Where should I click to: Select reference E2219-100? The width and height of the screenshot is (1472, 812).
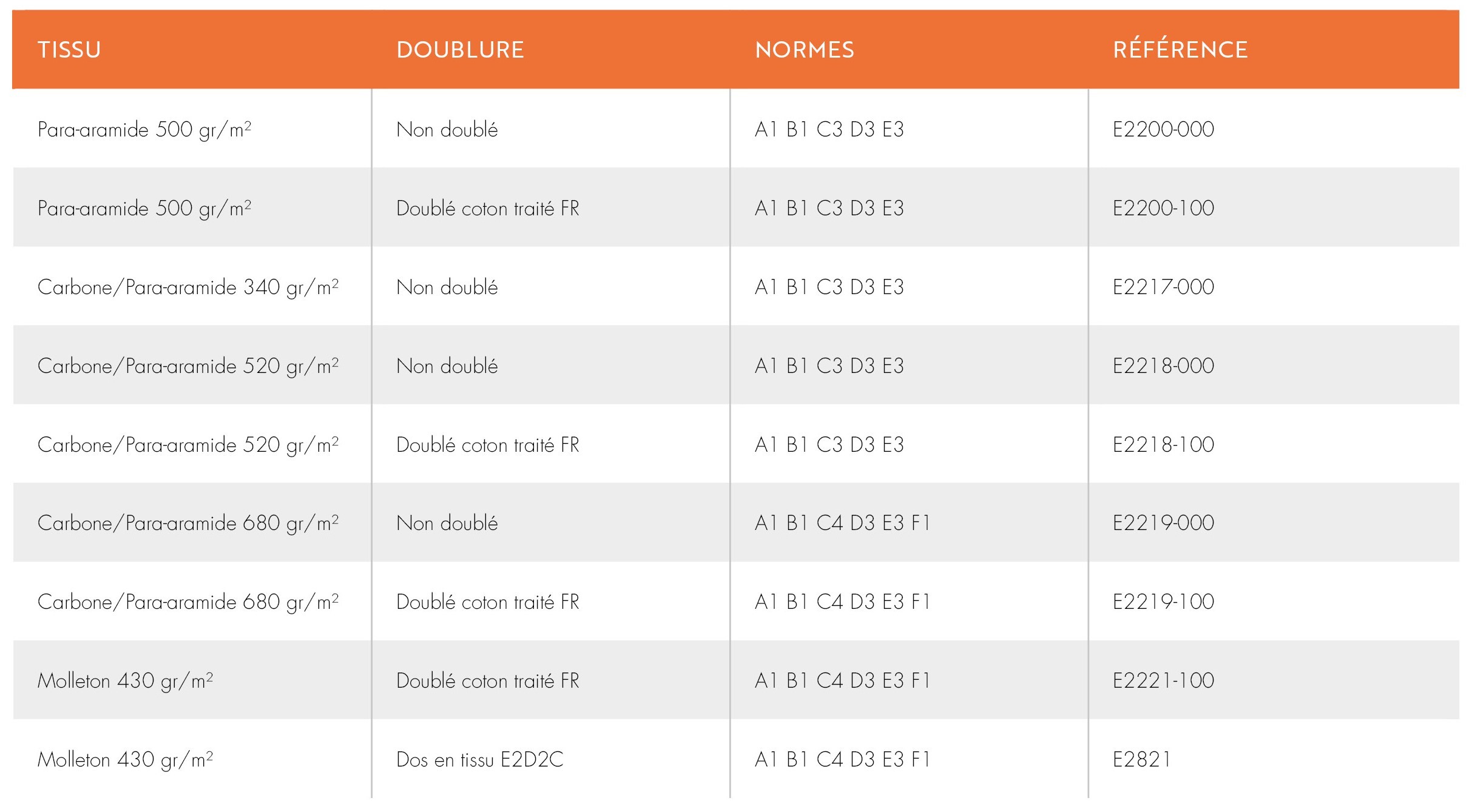[1163, 602]
